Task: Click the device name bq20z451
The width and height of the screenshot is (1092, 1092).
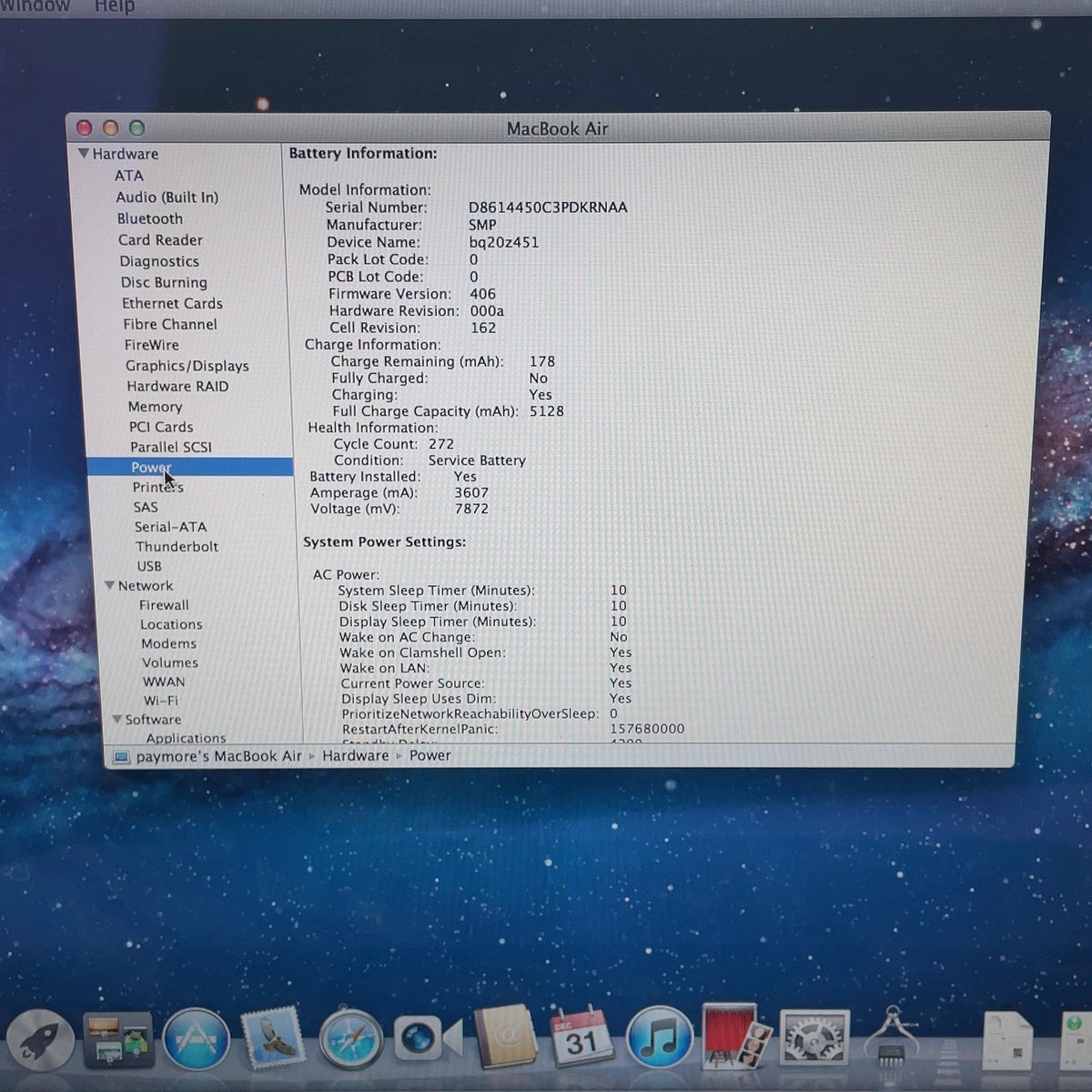Action: pos(503,242)
